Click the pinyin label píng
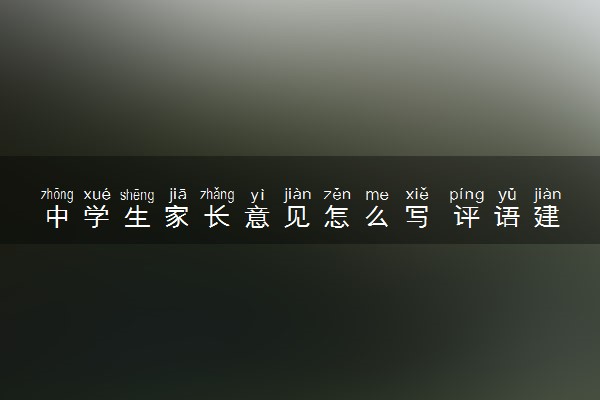 coord(467,195)
